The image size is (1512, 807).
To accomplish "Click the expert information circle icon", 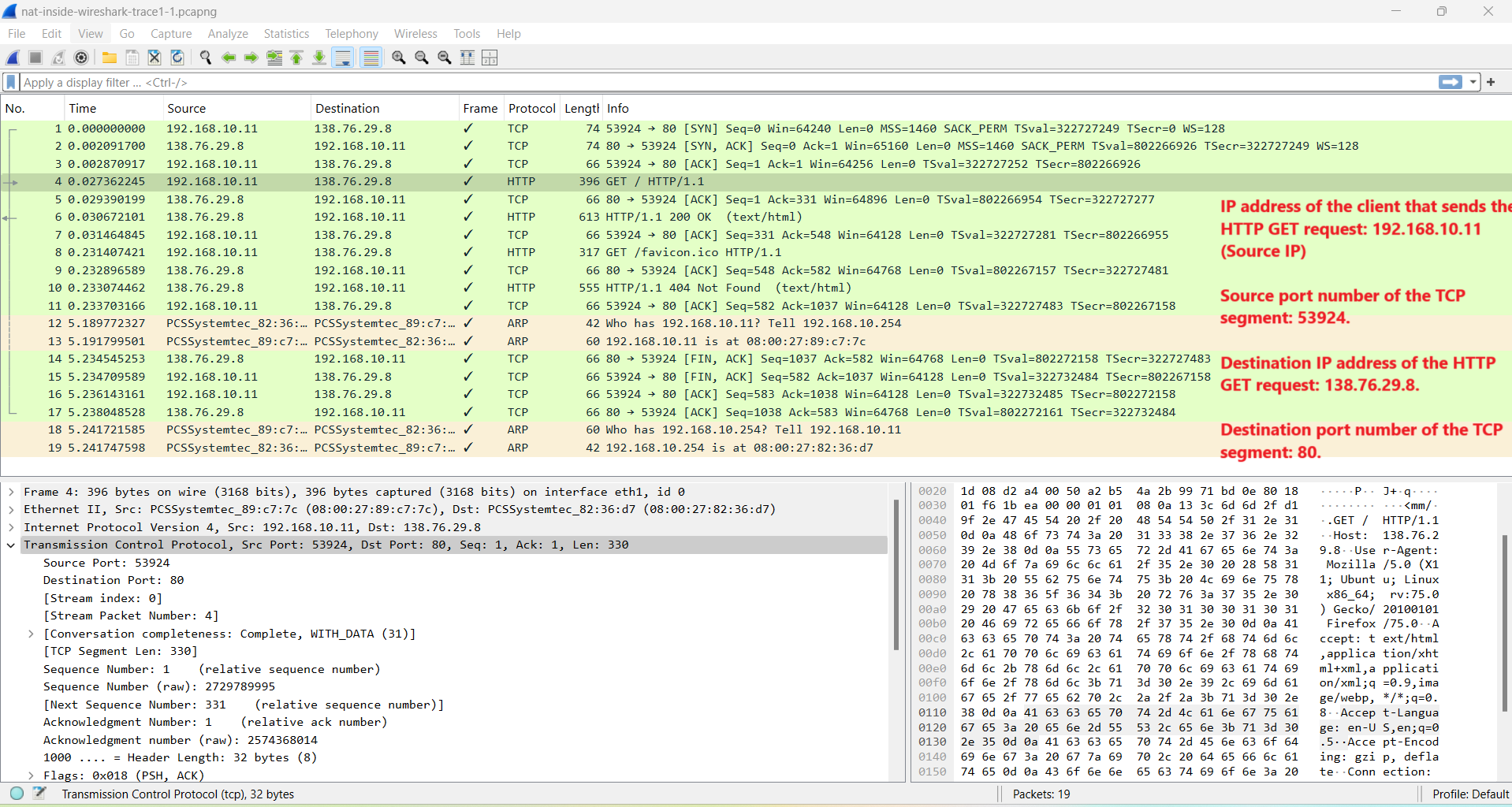I will [17, 794].
